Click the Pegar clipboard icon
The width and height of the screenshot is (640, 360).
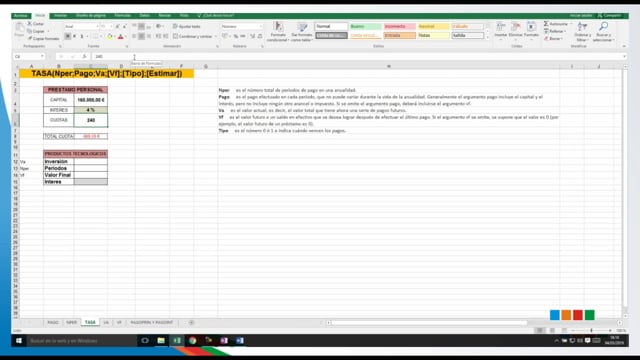click(19, 29)
